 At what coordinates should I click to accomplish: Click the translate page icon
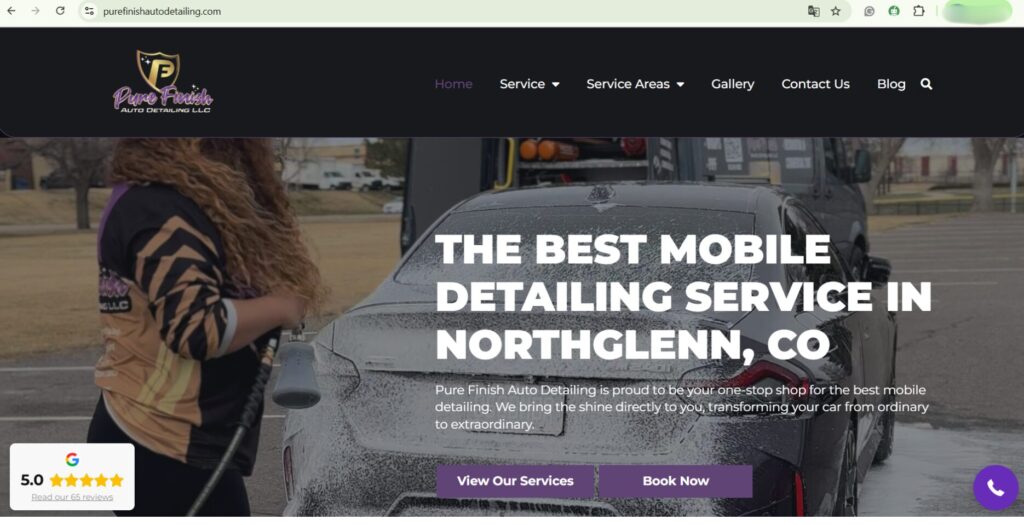pos(814,11)
